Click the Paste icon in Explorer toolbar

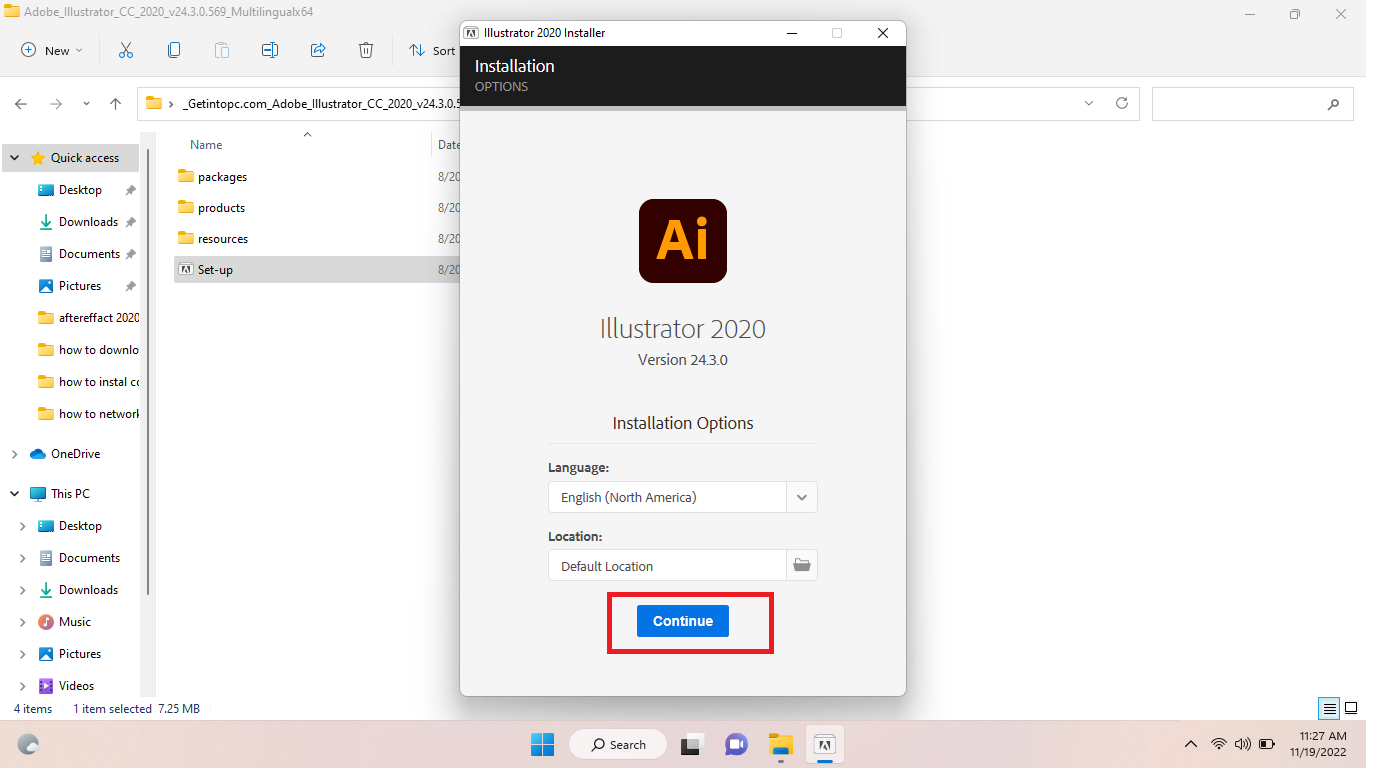222,50
